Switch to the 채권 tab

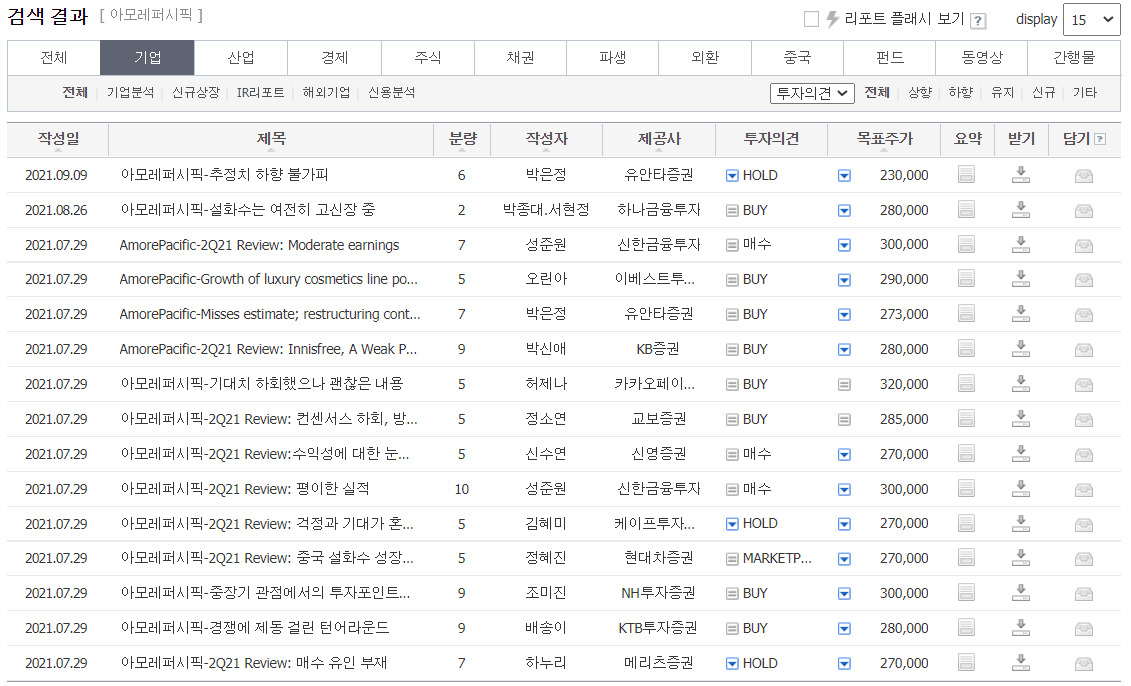(520, 58)
